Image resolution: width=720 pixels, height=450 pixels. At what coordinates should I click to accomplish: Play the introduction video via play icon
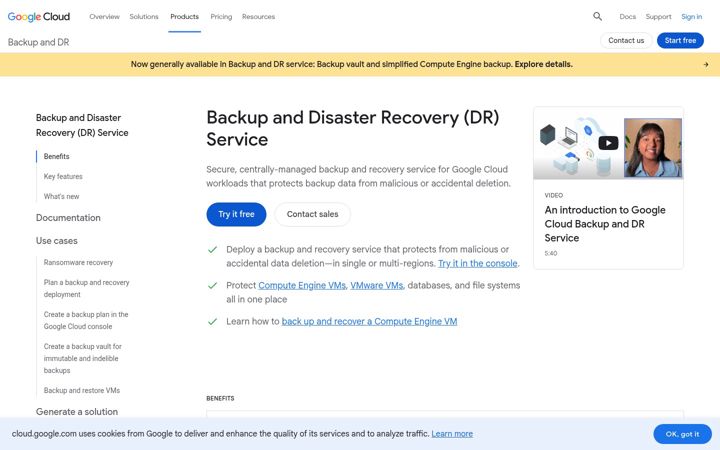click(x=608, y=143)
